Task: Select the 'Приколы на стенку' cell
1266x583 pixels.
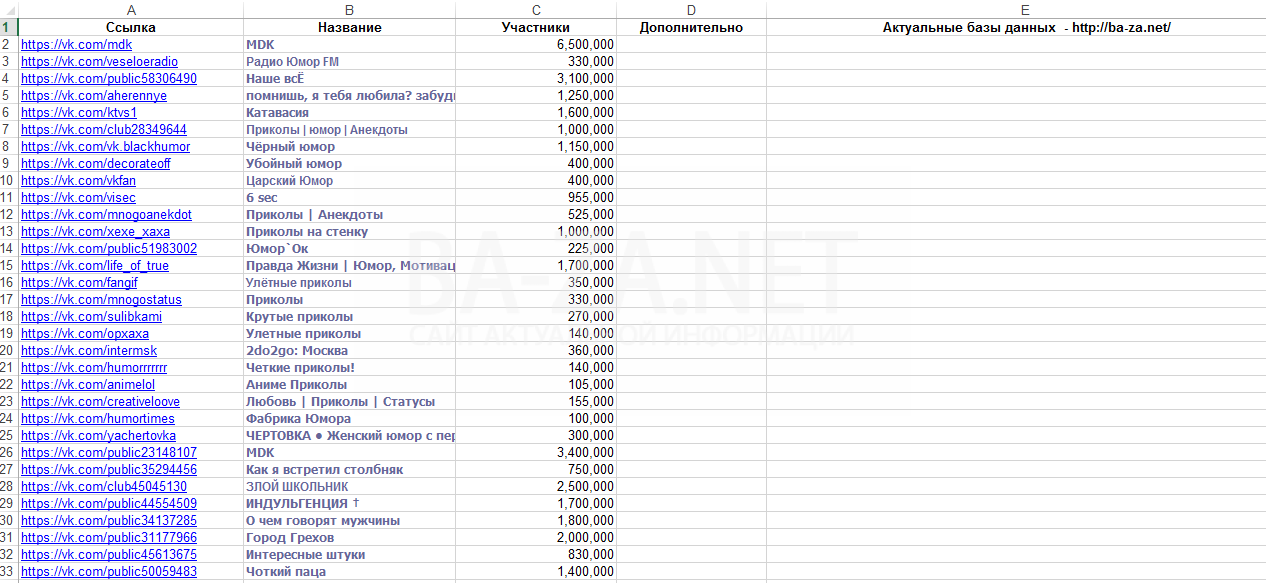Action: point(349,231)
